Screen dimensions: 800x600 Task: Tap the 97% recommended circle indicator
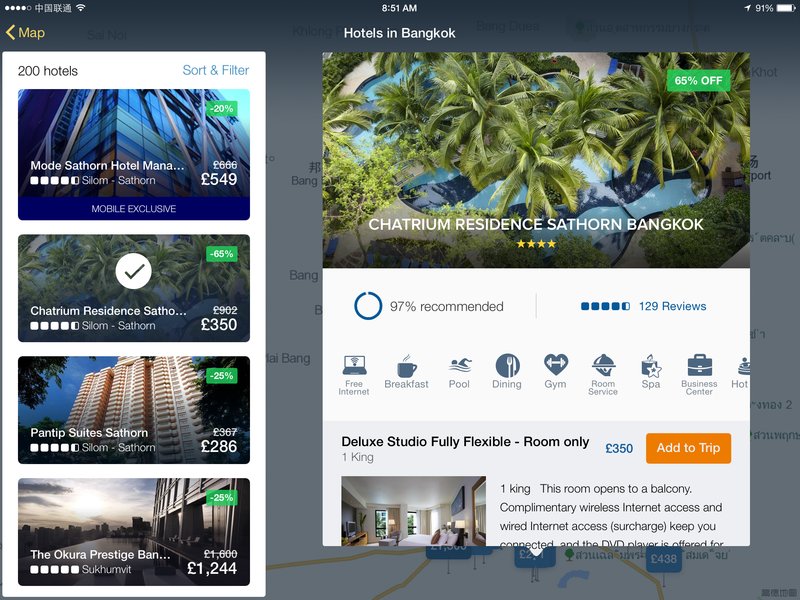click(x=368, y=306)
